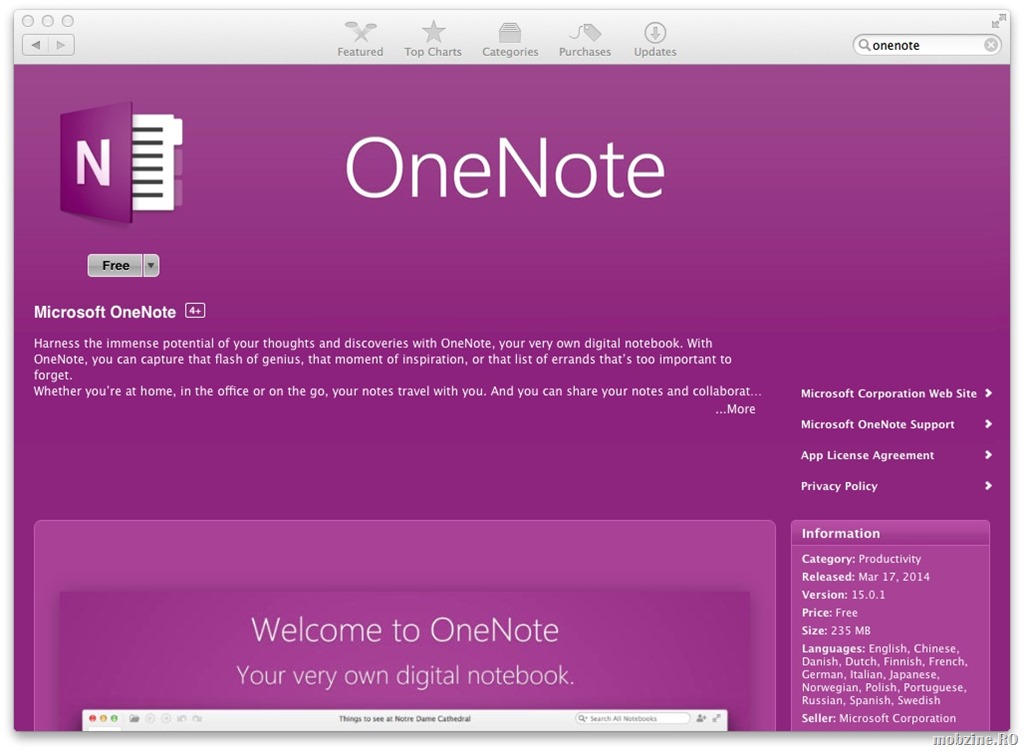Click the Free button to get OneNote
This screenshot has width=1024, height=751.
pyautogui.click(x=116, y=266)
